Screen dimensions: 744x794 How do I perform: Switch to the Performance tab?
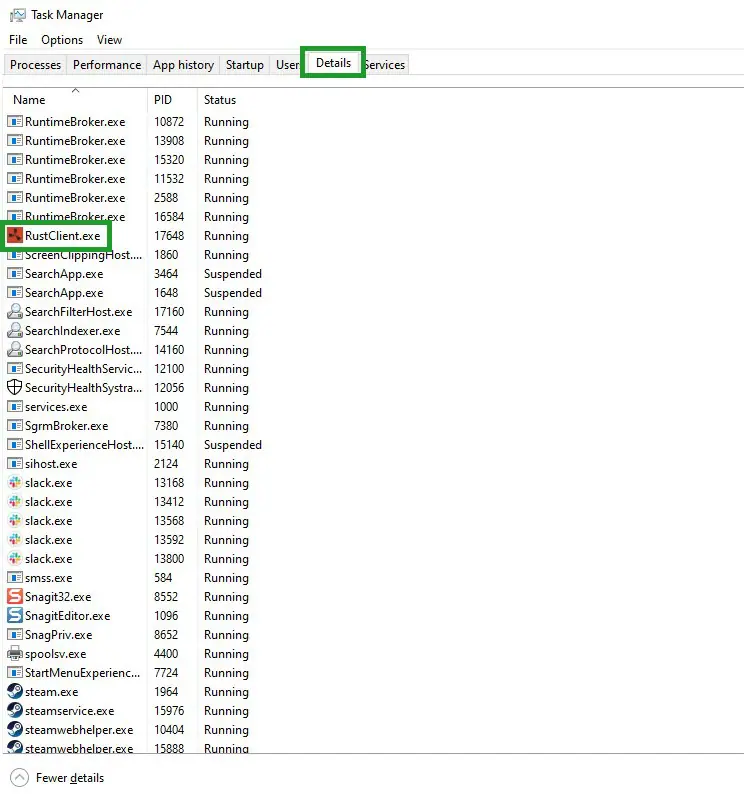[x=107, y=65]
